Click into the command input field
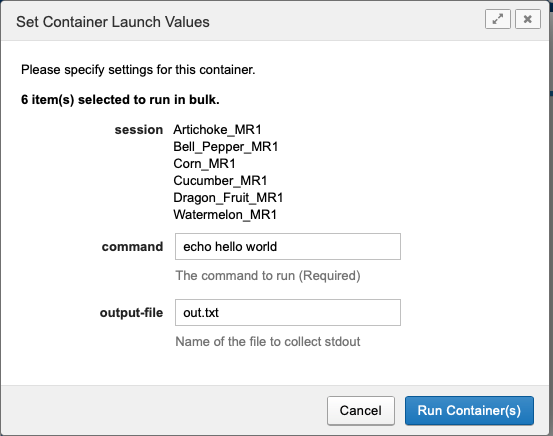 (288, 247)
